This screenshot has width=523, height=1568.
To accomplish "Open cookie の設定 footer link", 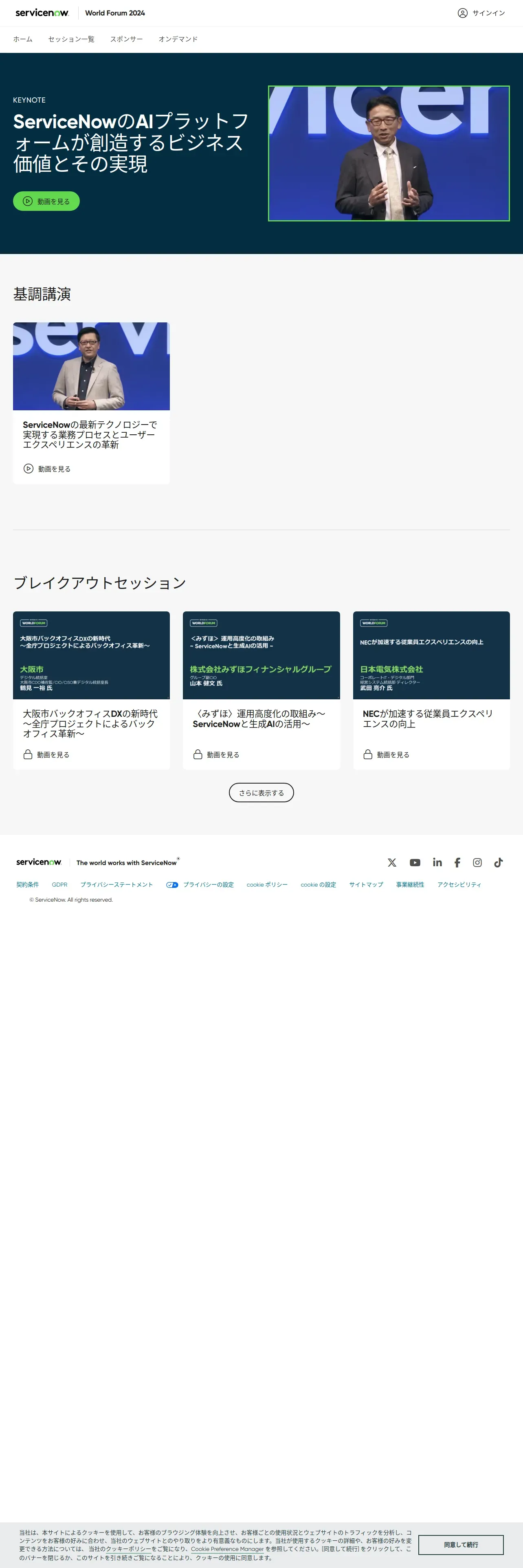I will click(319, 885).
